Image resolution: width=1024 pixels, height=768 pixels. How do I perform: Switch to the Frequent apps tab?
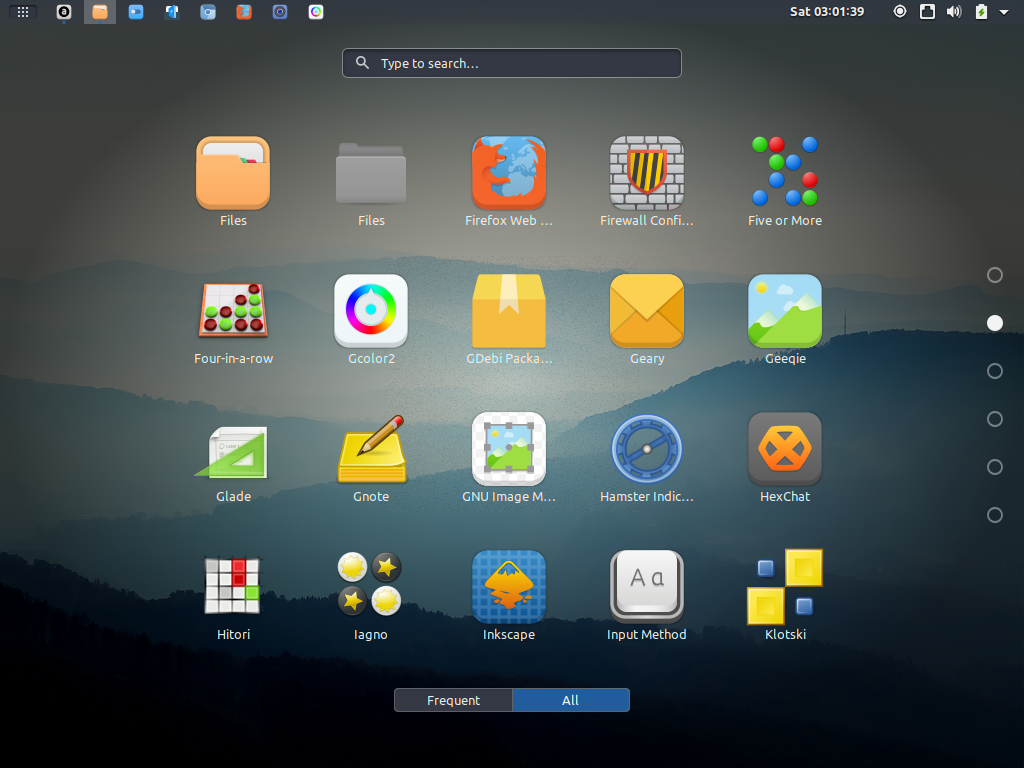coord(453,700)
